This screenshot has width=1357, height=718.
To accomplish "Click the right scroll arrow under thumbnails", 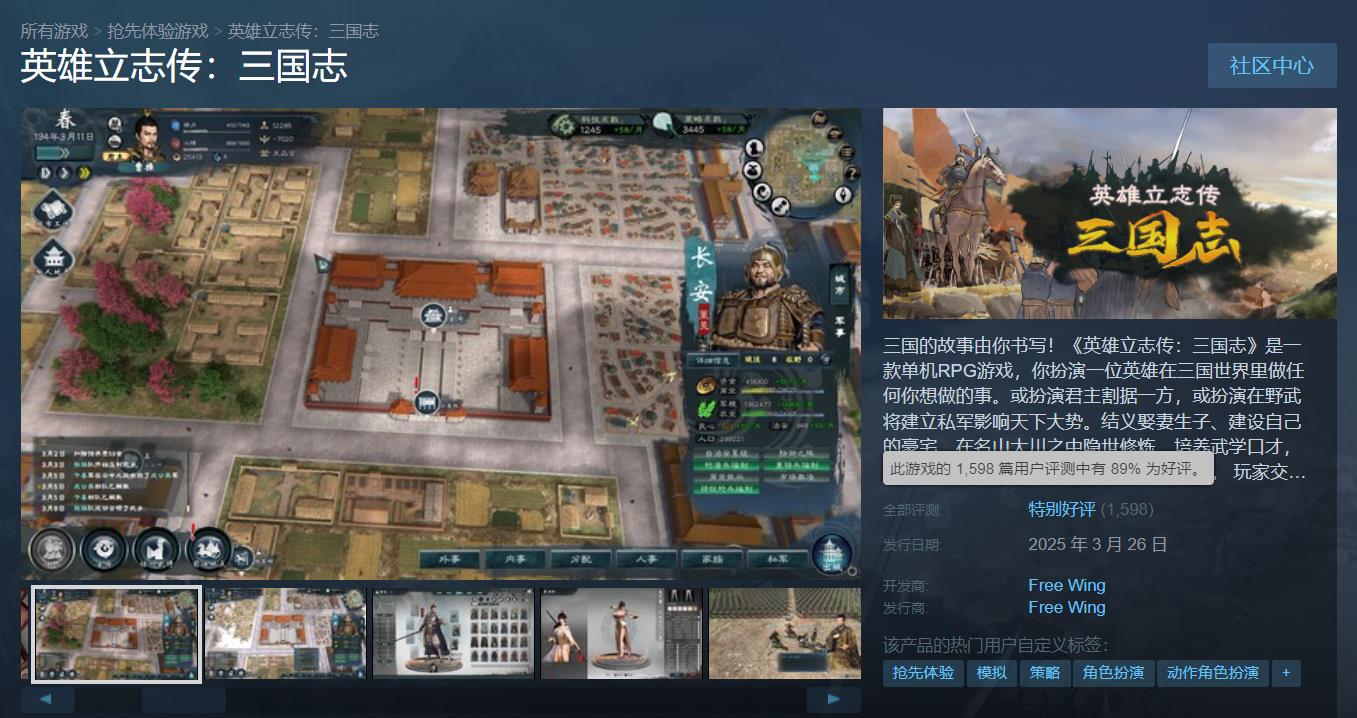I will 833,699.
